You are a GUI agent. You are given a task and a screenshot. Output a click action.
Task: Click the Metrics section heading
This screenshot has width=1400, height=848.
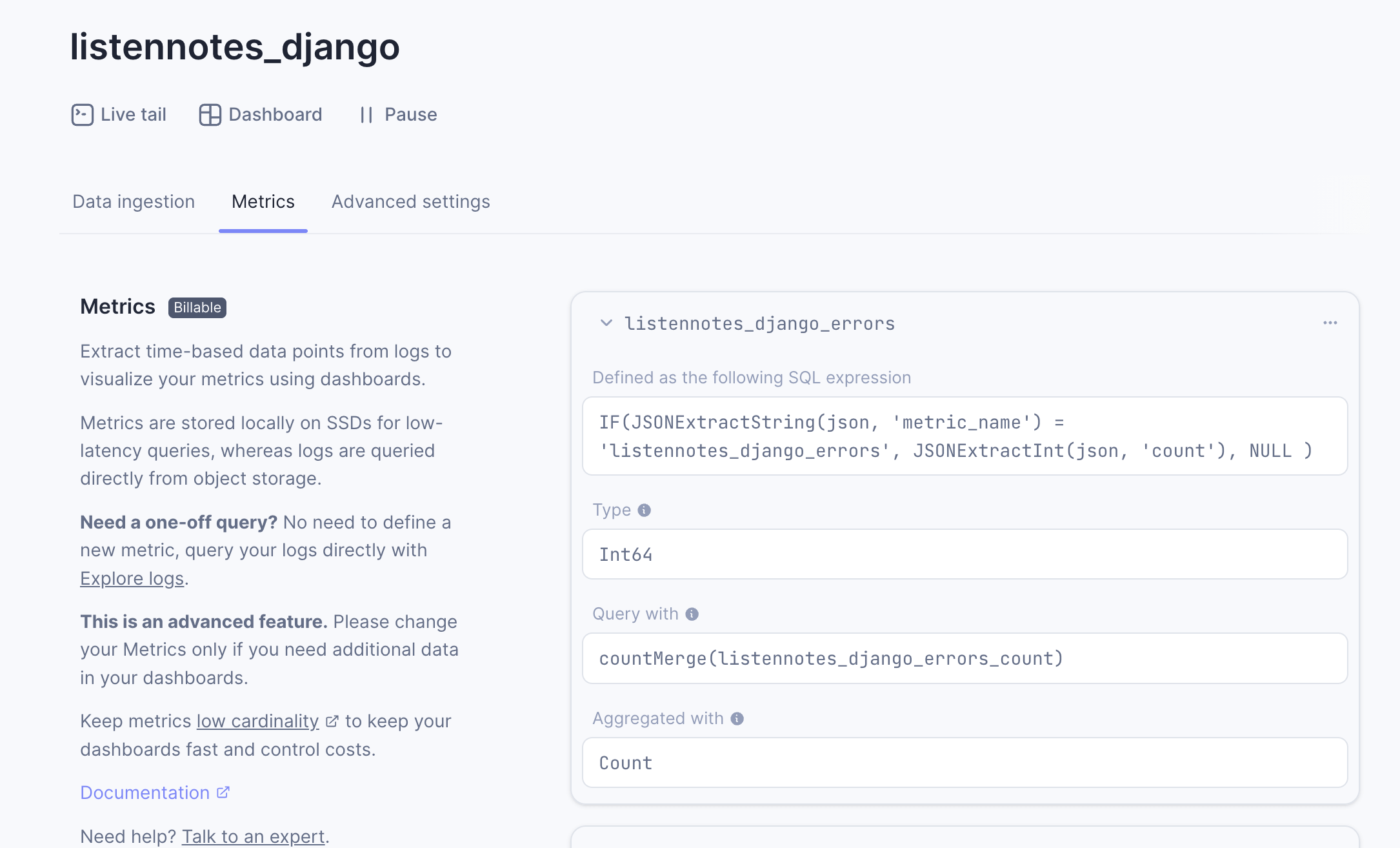click(118, 307)
